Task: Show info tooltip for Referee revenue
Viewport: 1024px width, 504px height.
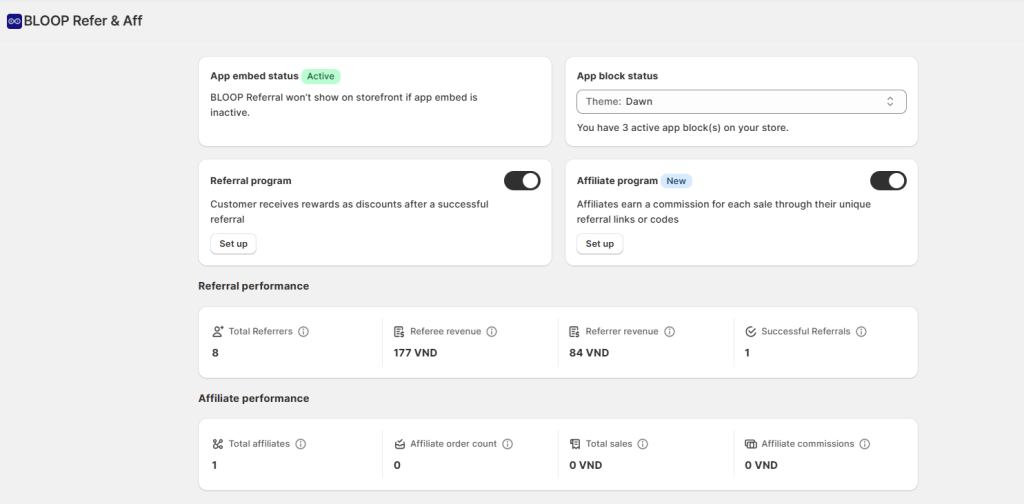Action: click(x=492, y=332)
